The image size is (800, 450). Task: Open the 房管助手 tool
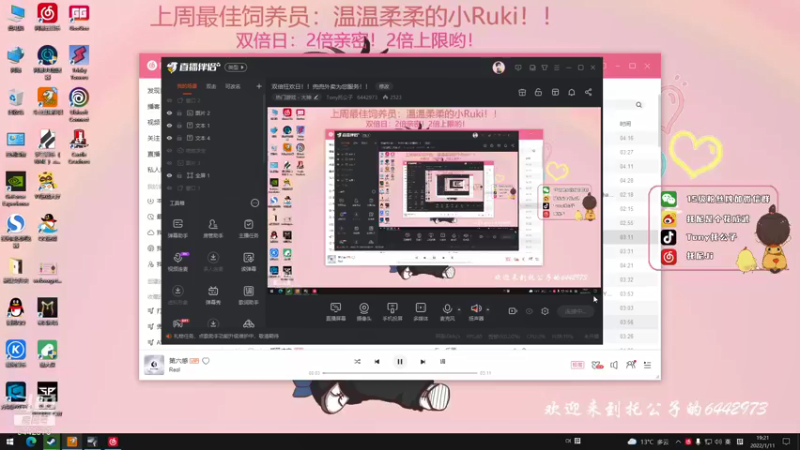point(213,228)
